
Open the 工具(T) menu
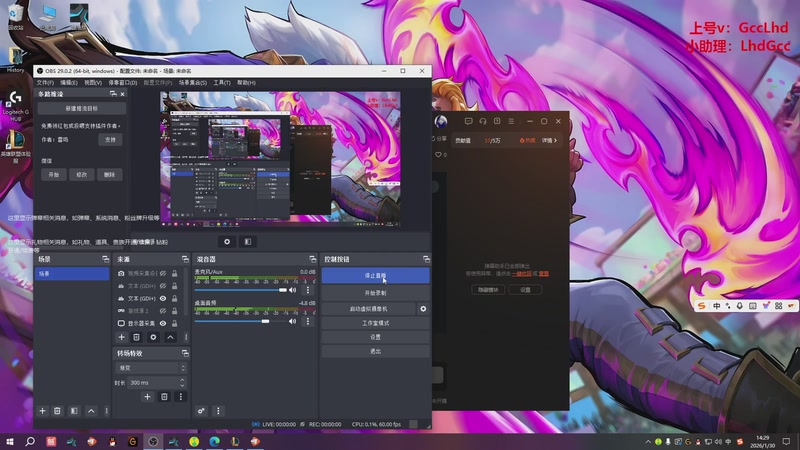click(222, 83)
